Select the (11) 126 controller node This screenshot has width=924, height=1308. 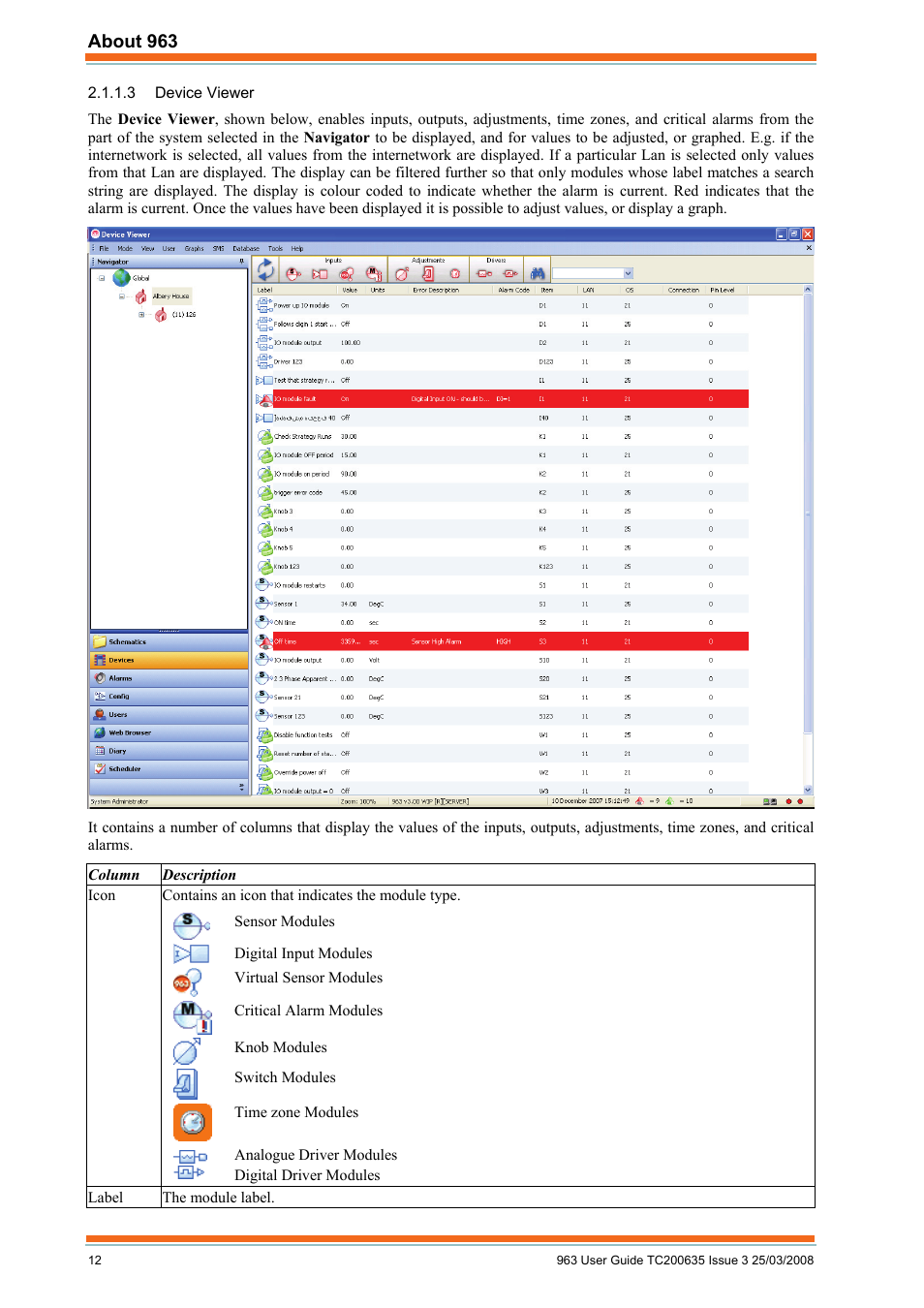point(184,315)
